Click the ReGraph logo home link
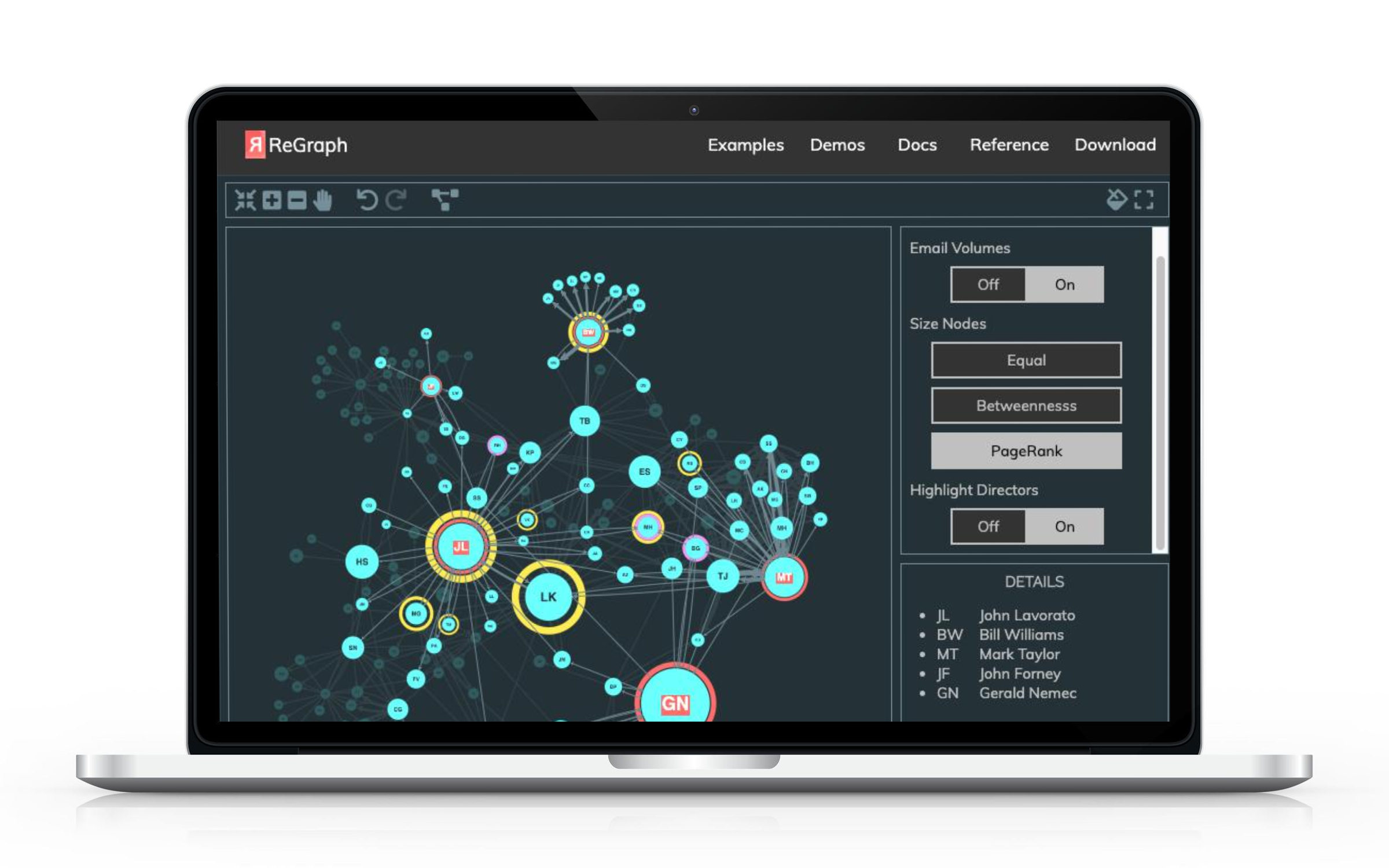Image resolution: width=1389 pixels, height=868 pixels. coord(304,145)
